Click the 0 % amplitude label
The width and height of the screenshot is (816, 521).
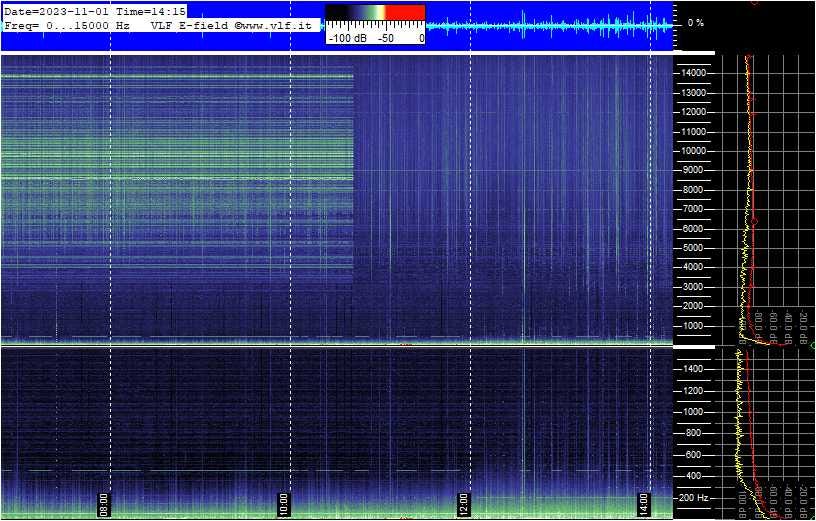point(695,23)
